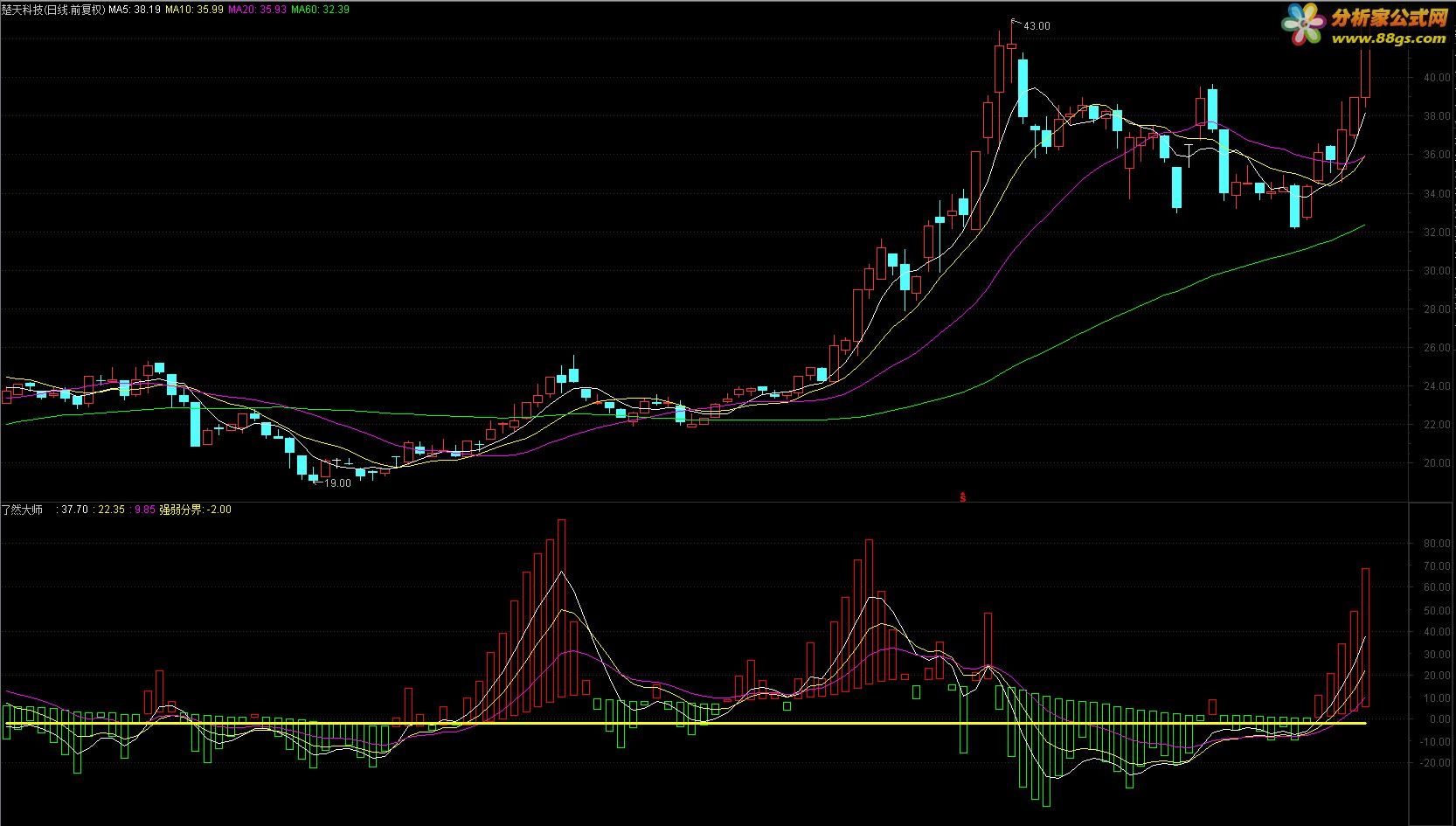Click the 10.00 indicator axis label
This screenshot has height=826, width=1456.
(1437, 698)
